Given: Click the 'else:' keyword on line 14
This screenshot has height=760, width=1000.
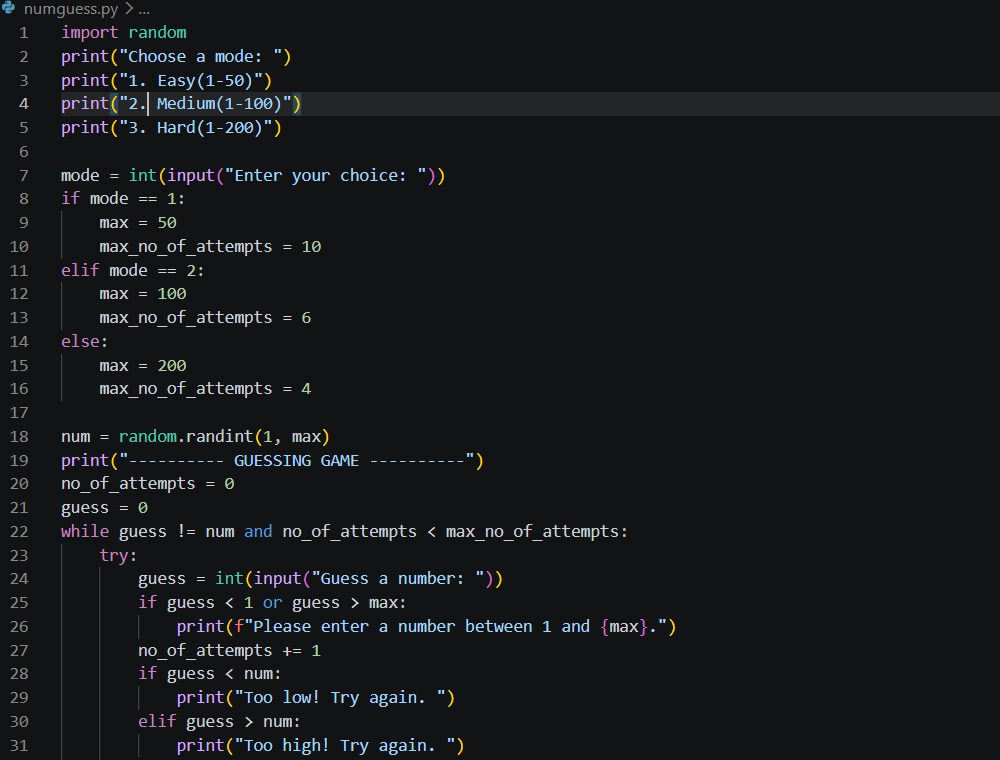Looking at the screenshot, I should pyautogui.click(x=84, y=342).
